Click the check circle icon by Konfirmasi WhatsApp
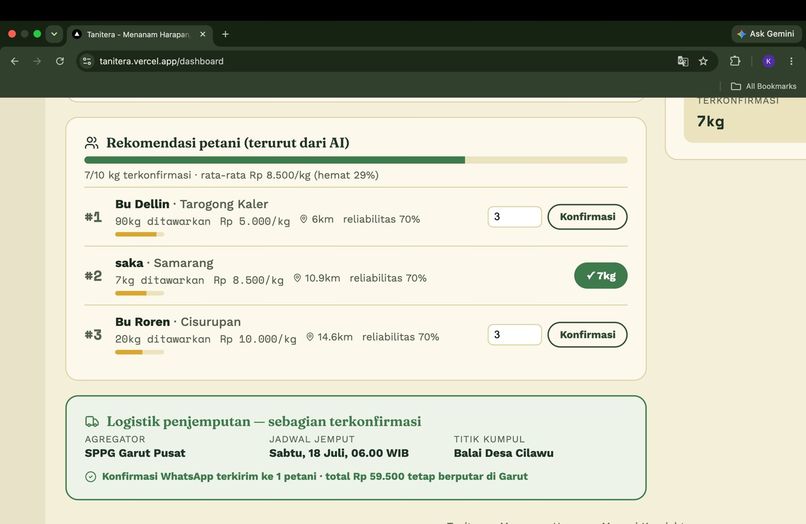The height and width of the screenshot is (524, 806). (x=90, y=477)
